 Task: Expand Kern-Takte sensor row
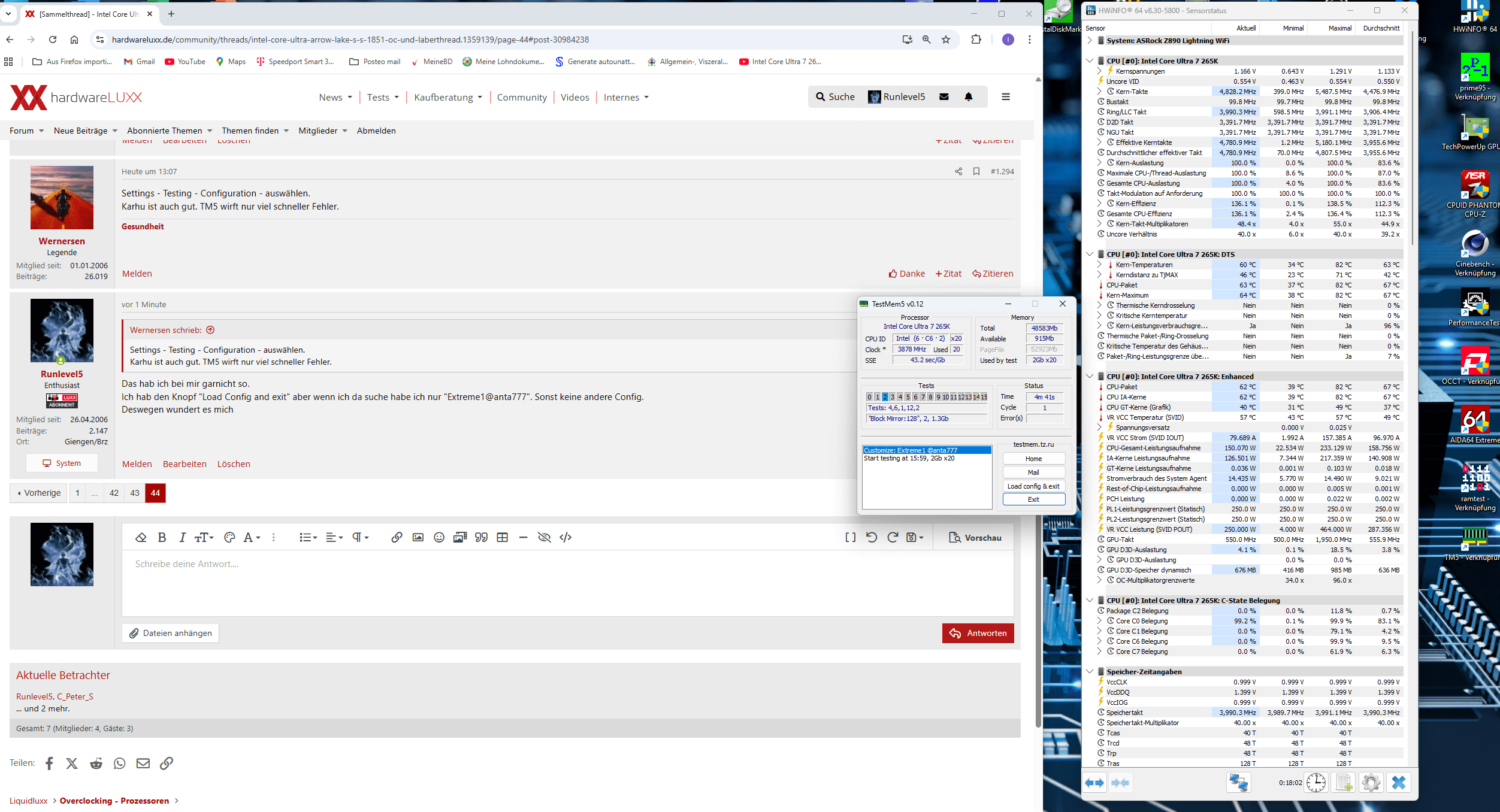(x=1099, y=92)
